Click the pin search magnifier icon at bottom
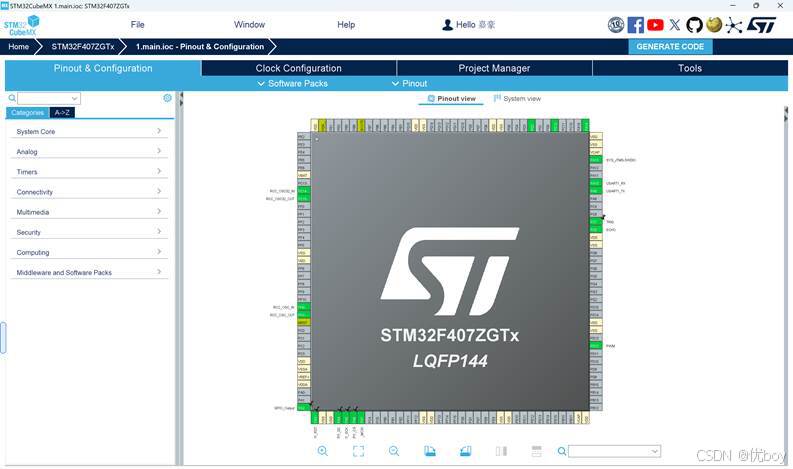793x469 pixels. 561,451
